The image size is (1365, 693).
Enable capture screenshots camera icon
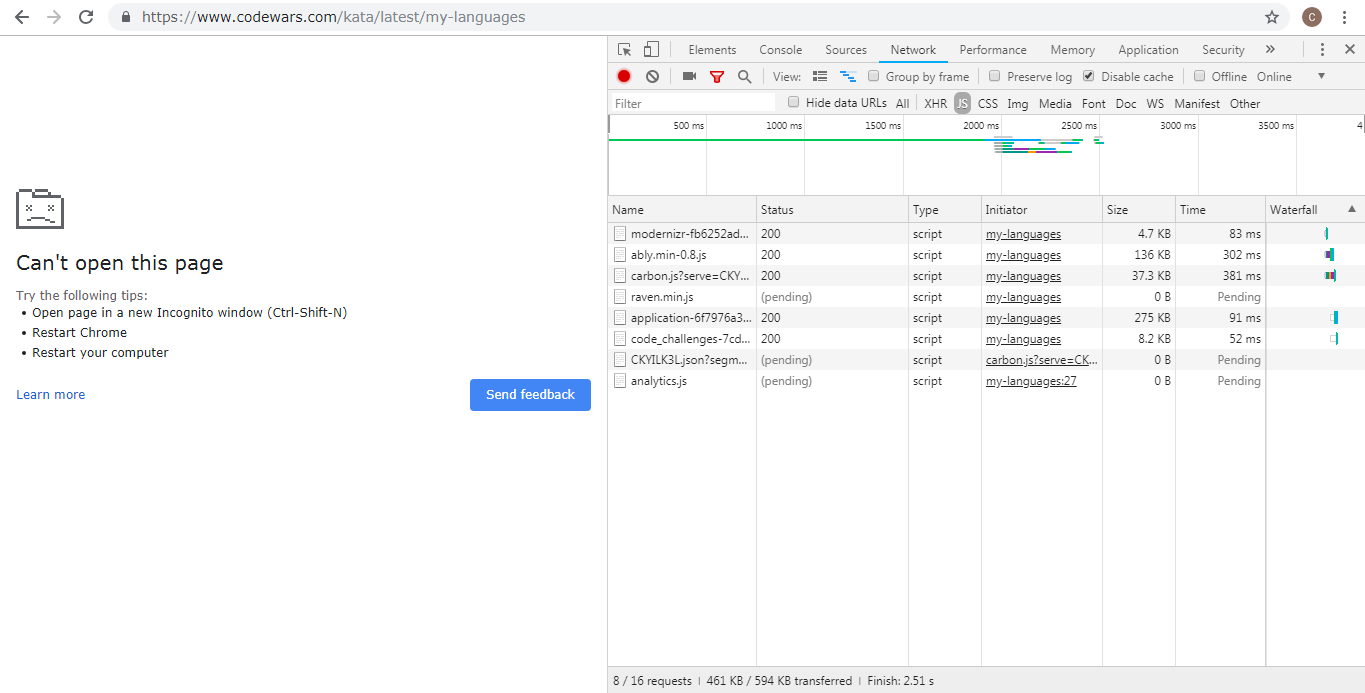click(689, 76)
